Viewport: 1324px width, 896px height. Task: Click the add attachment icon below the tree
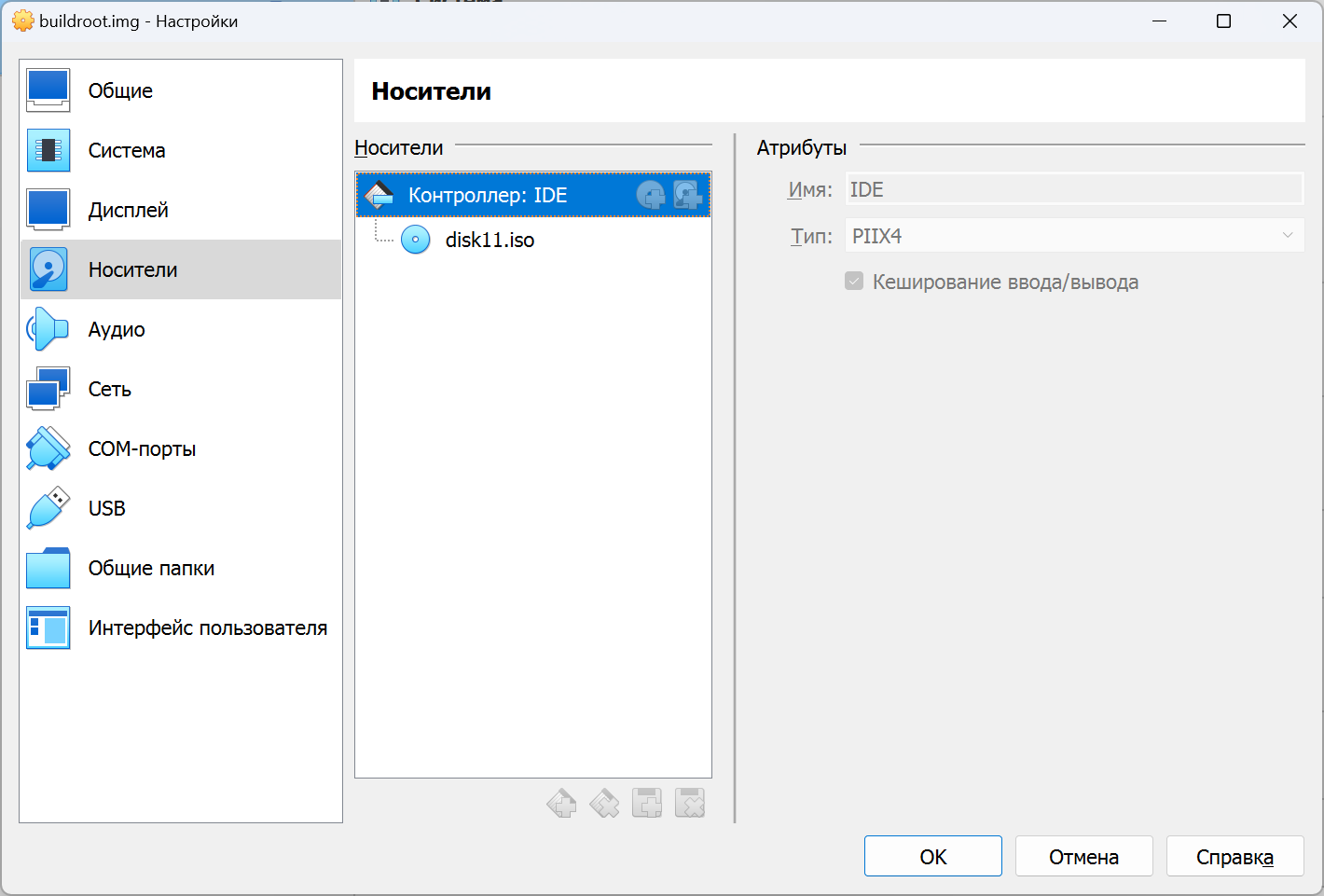click(x=647, y=803)
